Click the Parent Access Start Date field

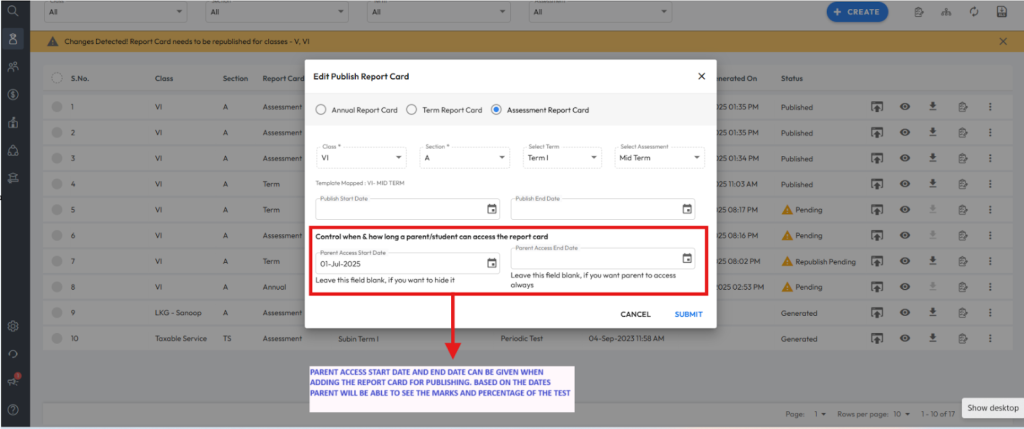[400, 264]
